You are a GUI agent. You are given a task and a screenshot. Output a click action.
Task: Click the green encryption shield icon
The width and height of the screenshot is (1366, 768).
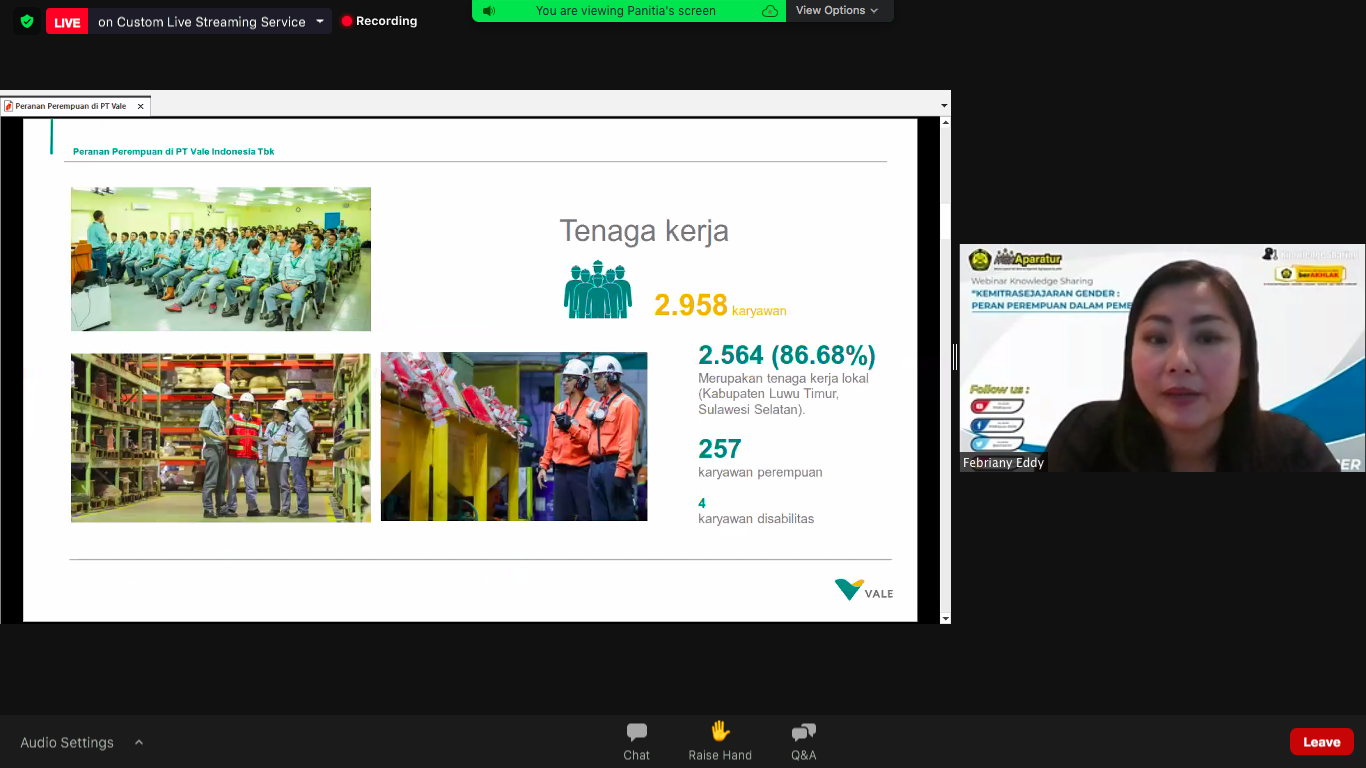(x=27, y=21)
